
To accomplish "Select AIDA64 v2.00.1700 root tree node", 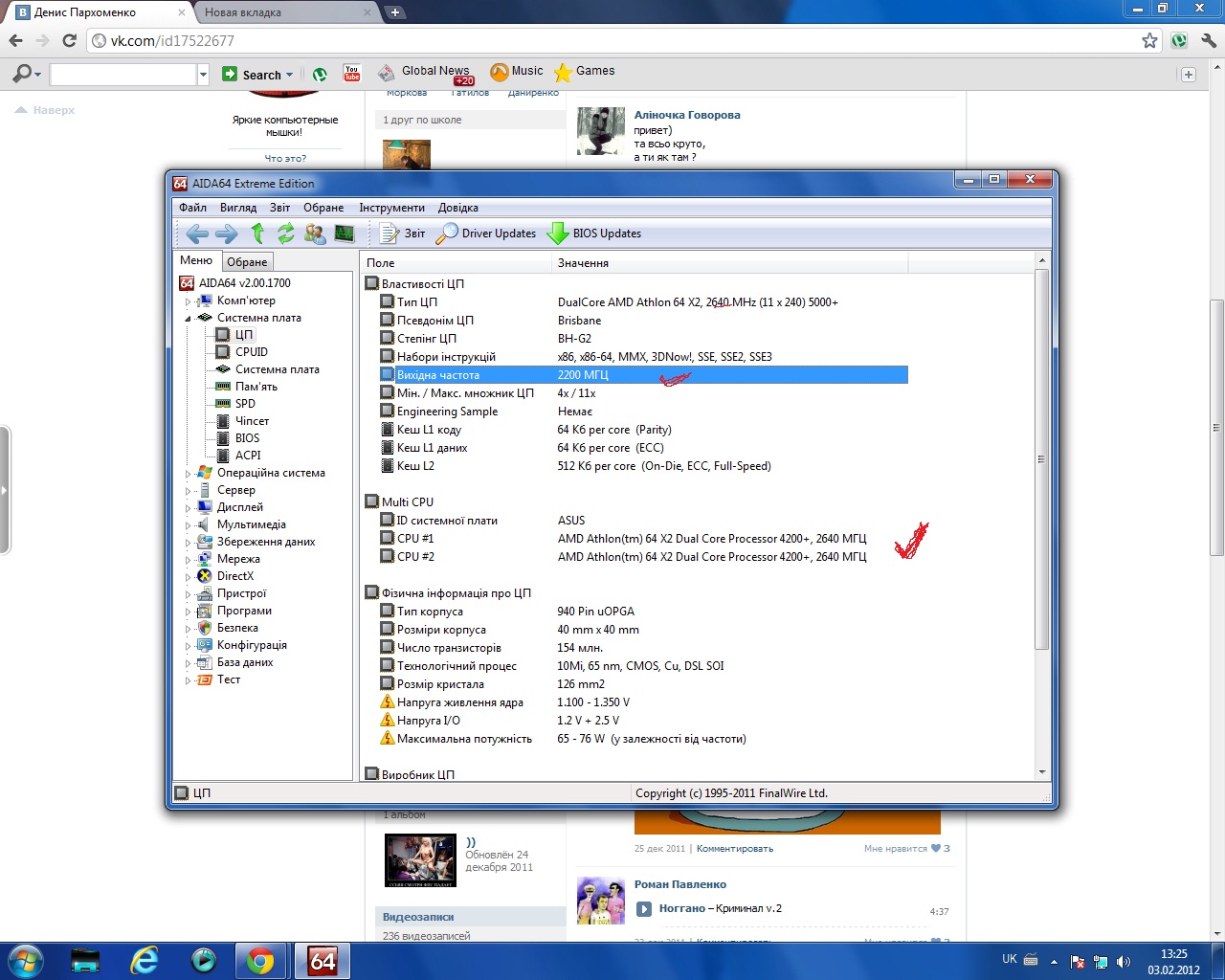I will tap(235, 283).
